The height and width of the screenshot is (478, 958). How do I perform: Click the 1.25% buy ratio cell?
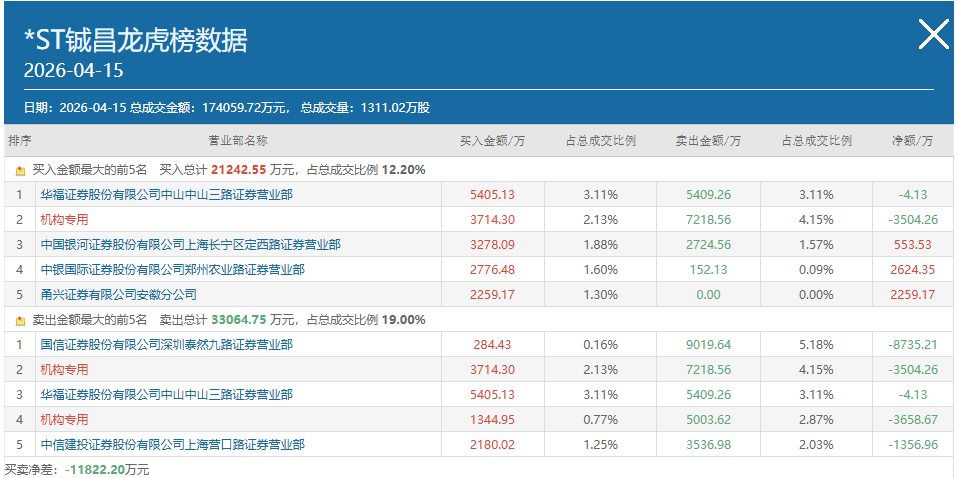pos(601,445)
